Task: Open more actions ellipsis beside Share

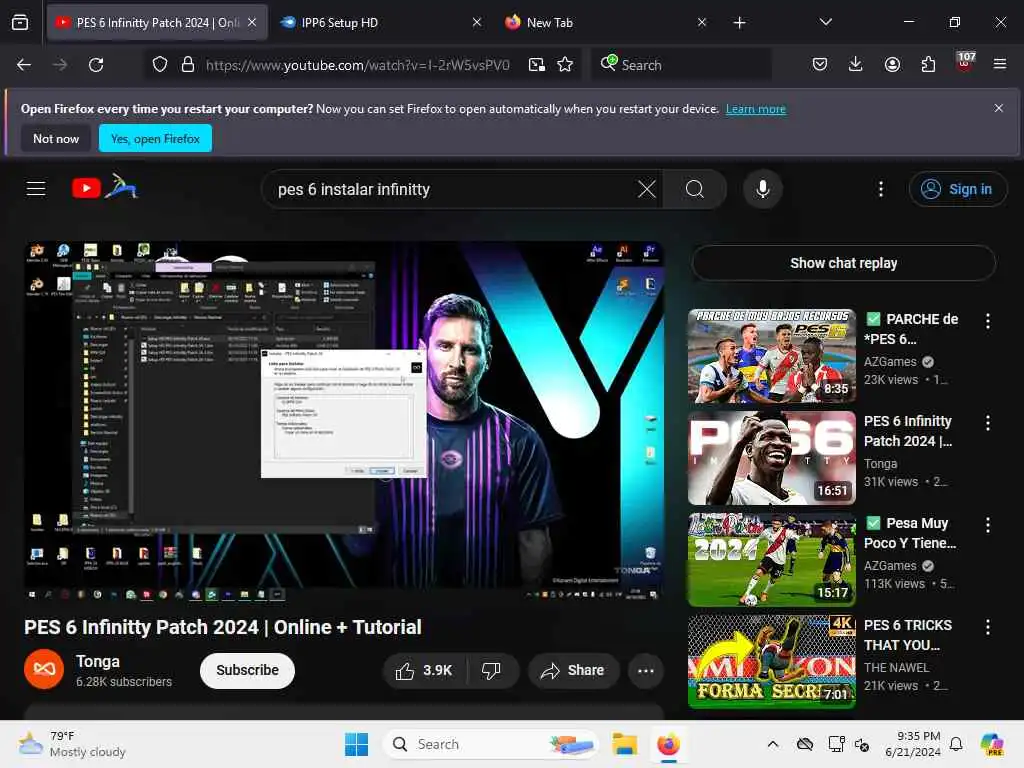Action: [645, 671]
